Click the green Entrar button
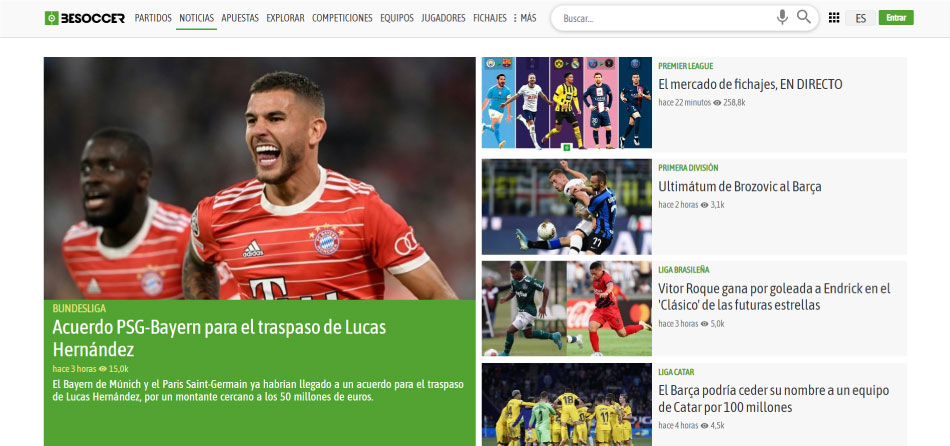 [896, 18]
